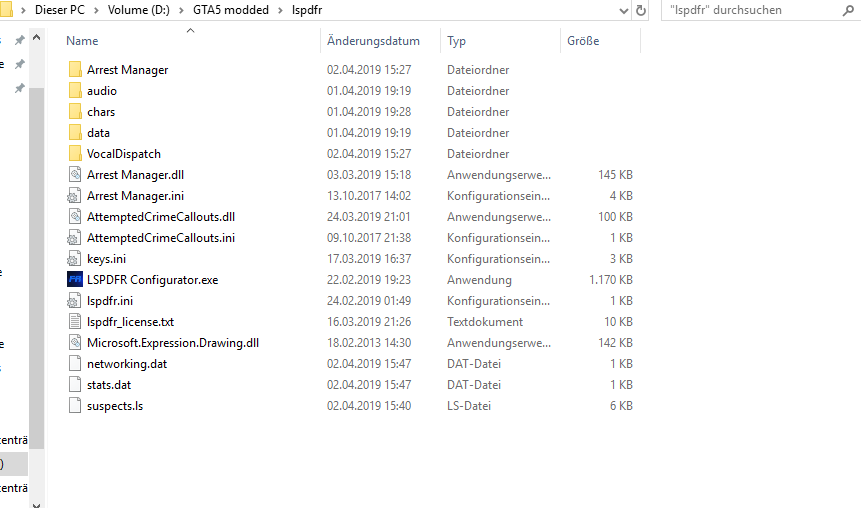Viewport: 861px width, 508px height.
Task: Select the file name lspdfr.ini
Action: (x=110, y=300)
